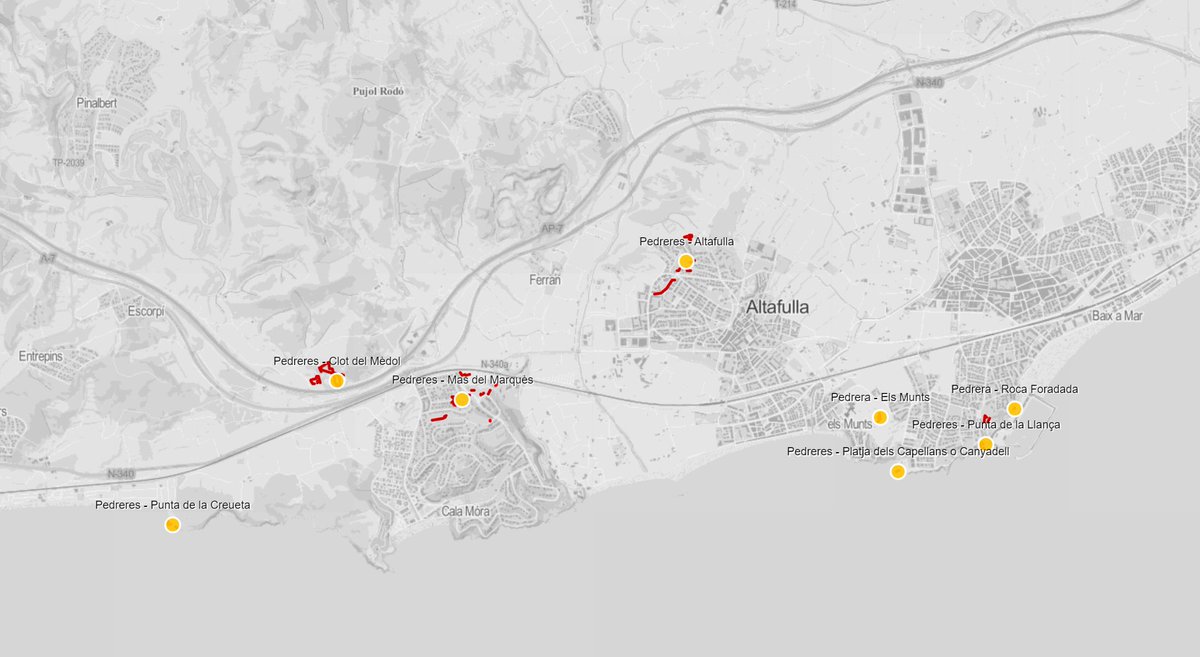Click the Escorpí place label
The image size is (1200, 657).
pyautogui.click(x=146, y=311)
